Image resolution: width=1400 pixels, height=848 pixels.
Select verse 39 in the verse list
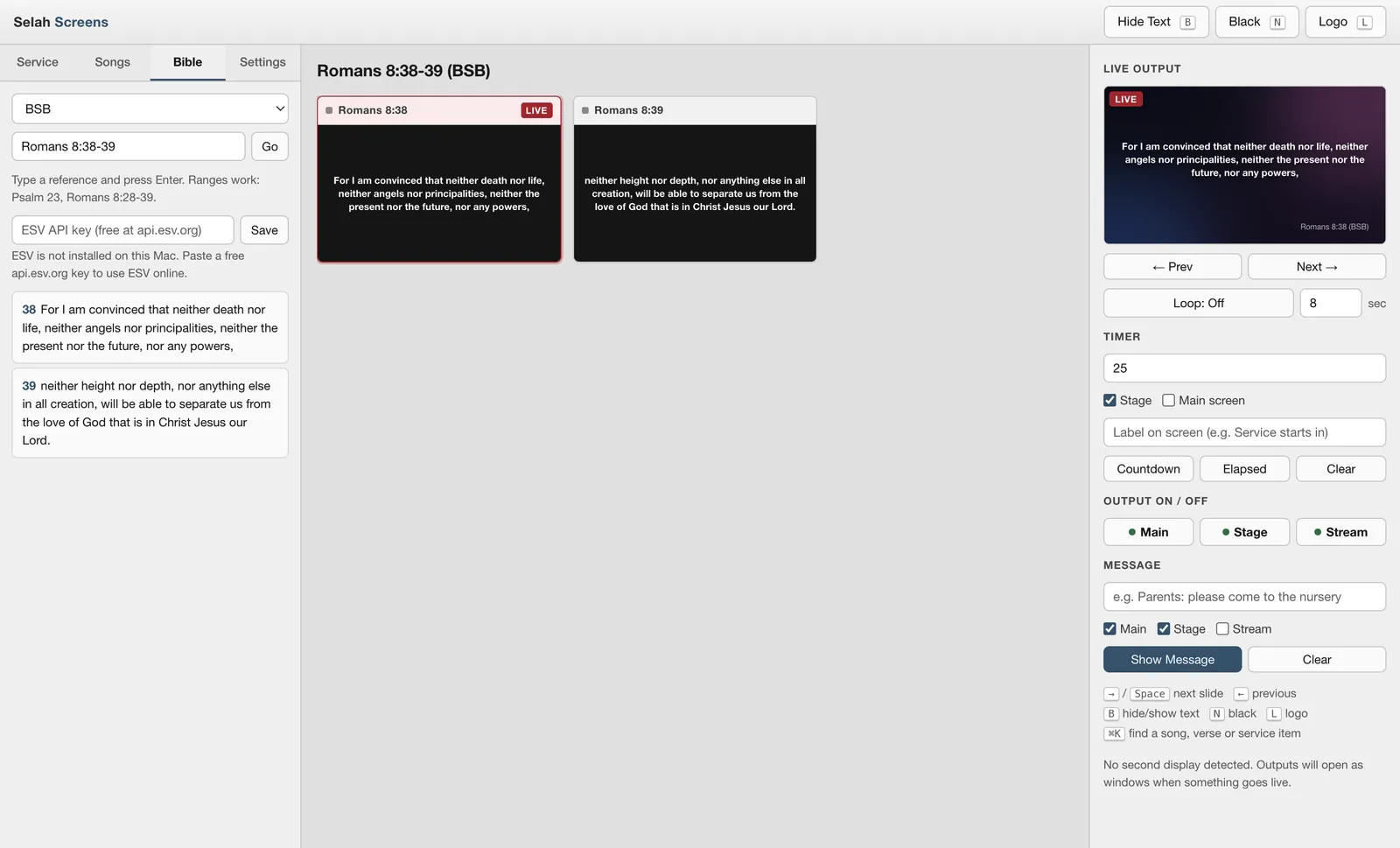tap(150, 412)
